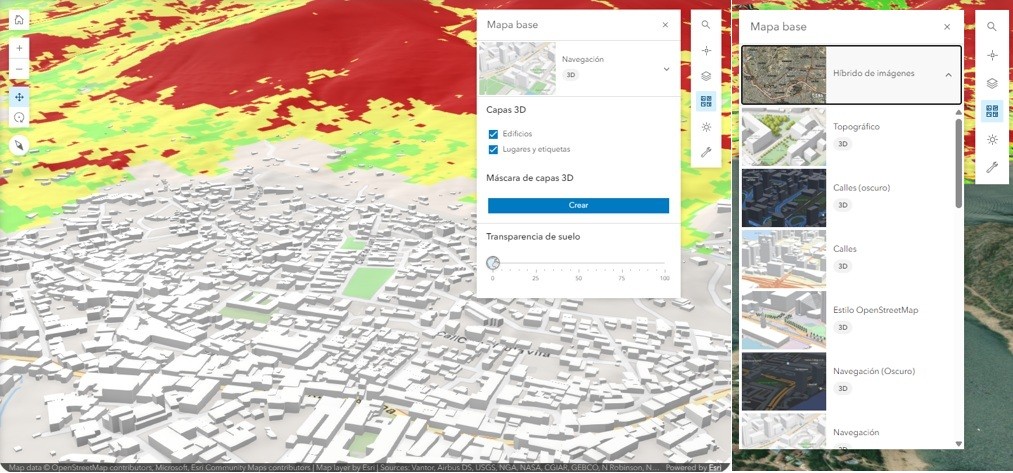This screenshot has width=1013, height=473.
Task: Open the Search tool in left map toolbar
Action: pos(706,25)
